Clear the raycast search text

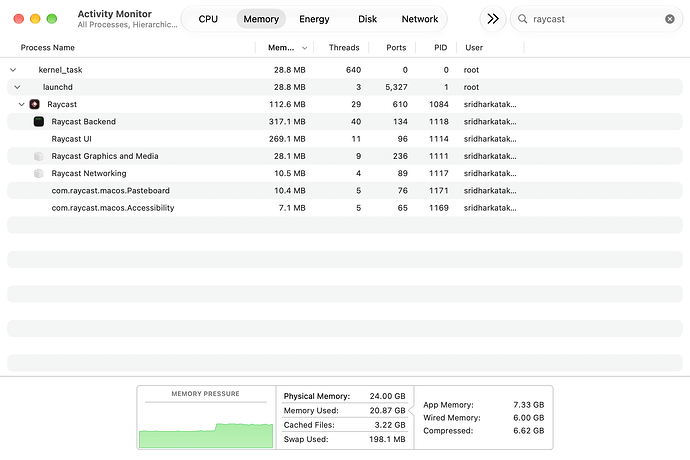click(670, 19)
